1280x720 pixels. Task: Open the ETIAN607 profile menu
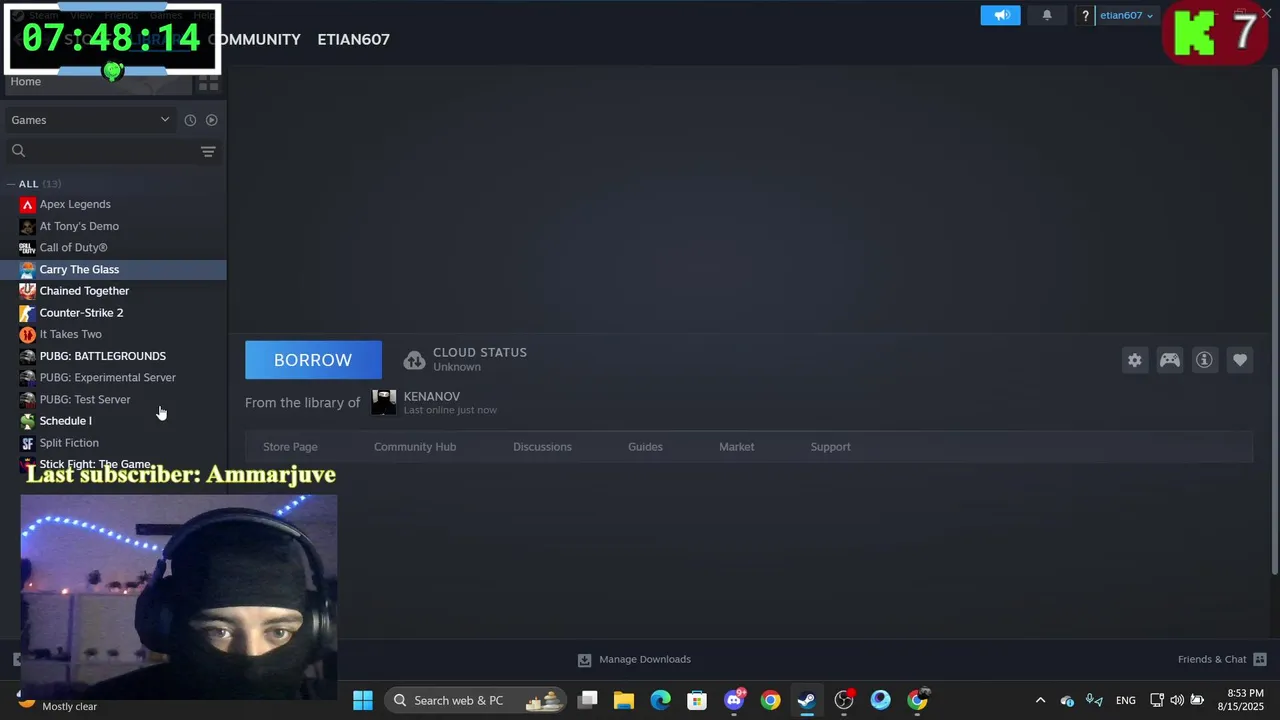[353, 39]
